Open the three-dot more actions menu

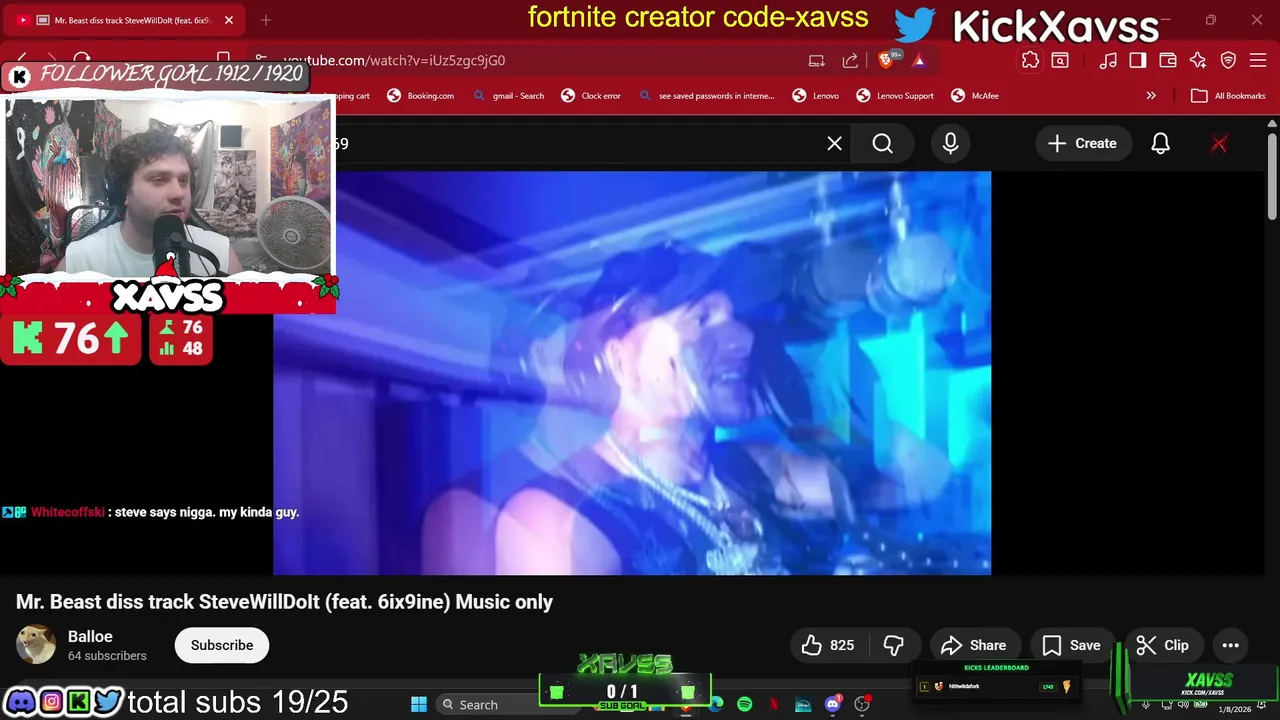point(1230,645)
